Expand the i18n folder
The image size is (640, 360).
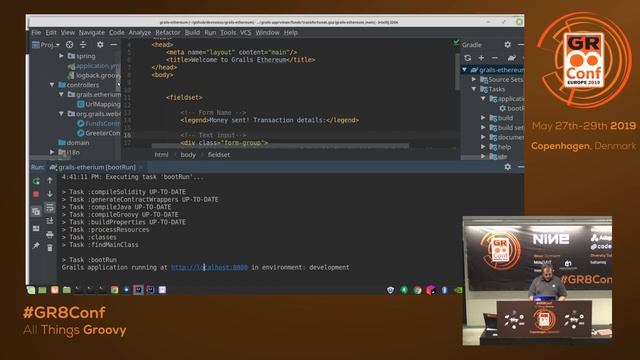pyautogui.click(x=52, y=152)
